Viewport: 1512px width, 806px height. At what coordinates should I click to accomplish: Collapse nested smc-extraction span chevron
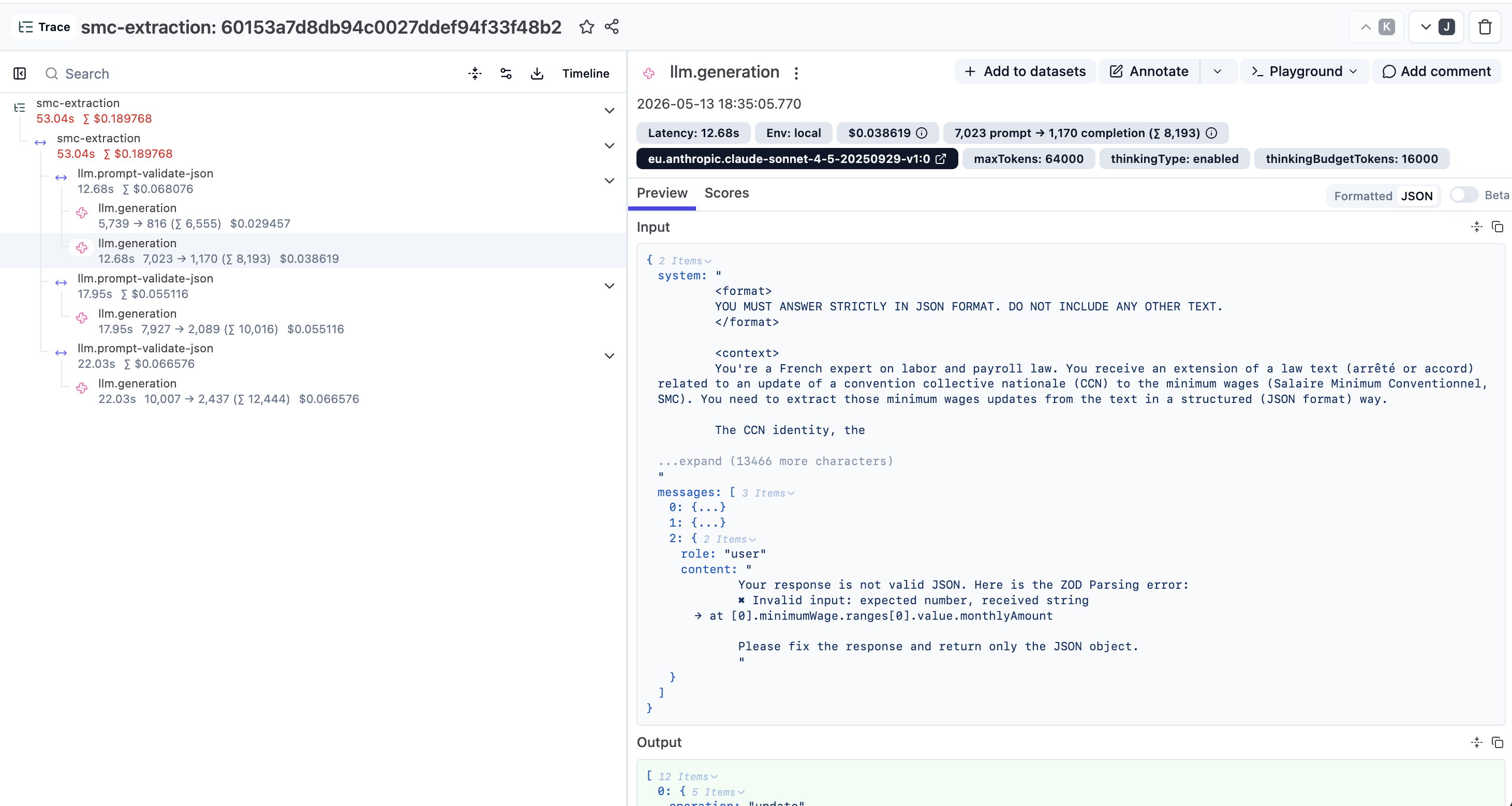(x=609, y=146)
